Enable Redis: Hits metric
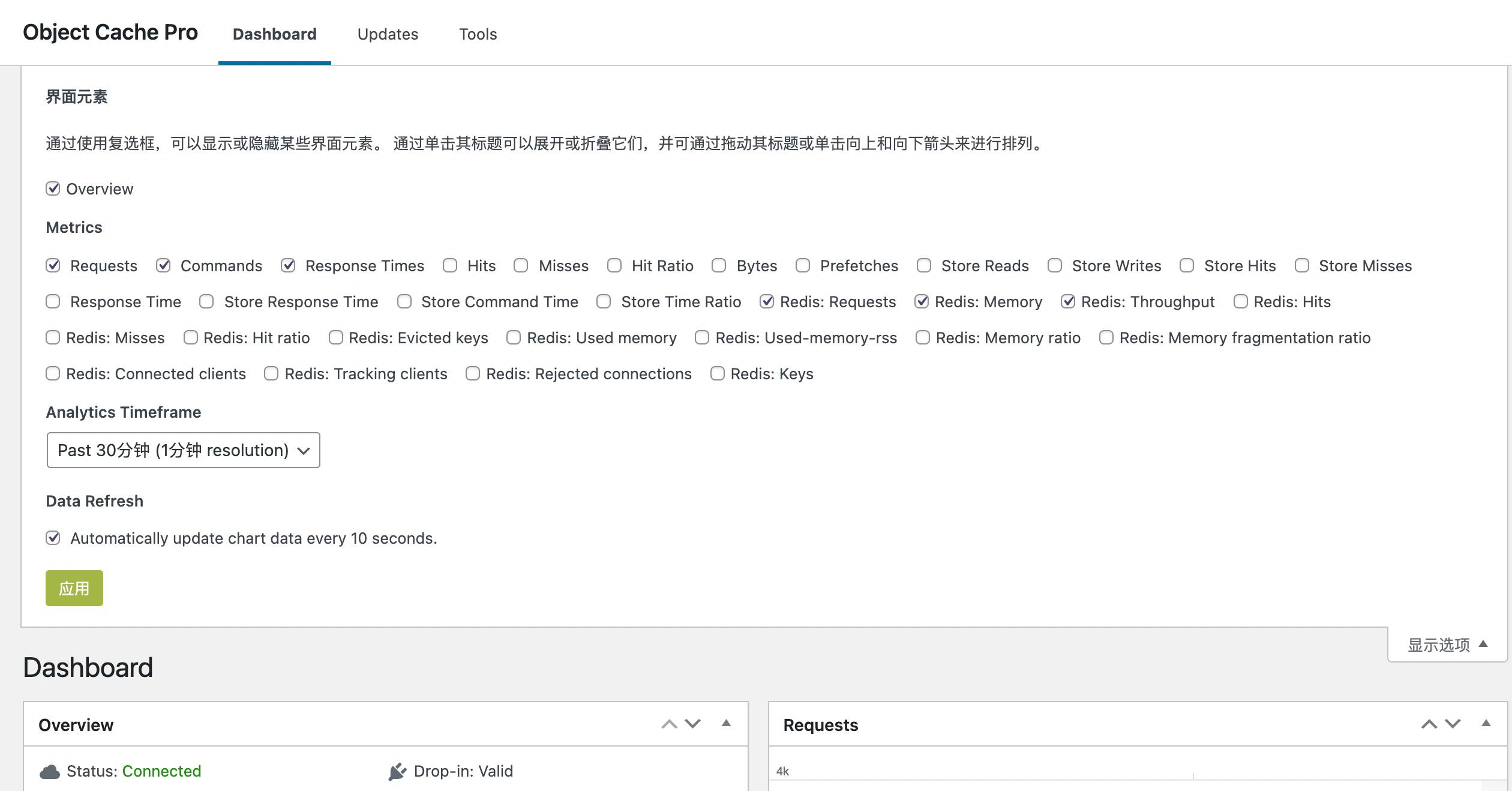The width and height of the screenshot is (1512, 791). click(1241, 302)
